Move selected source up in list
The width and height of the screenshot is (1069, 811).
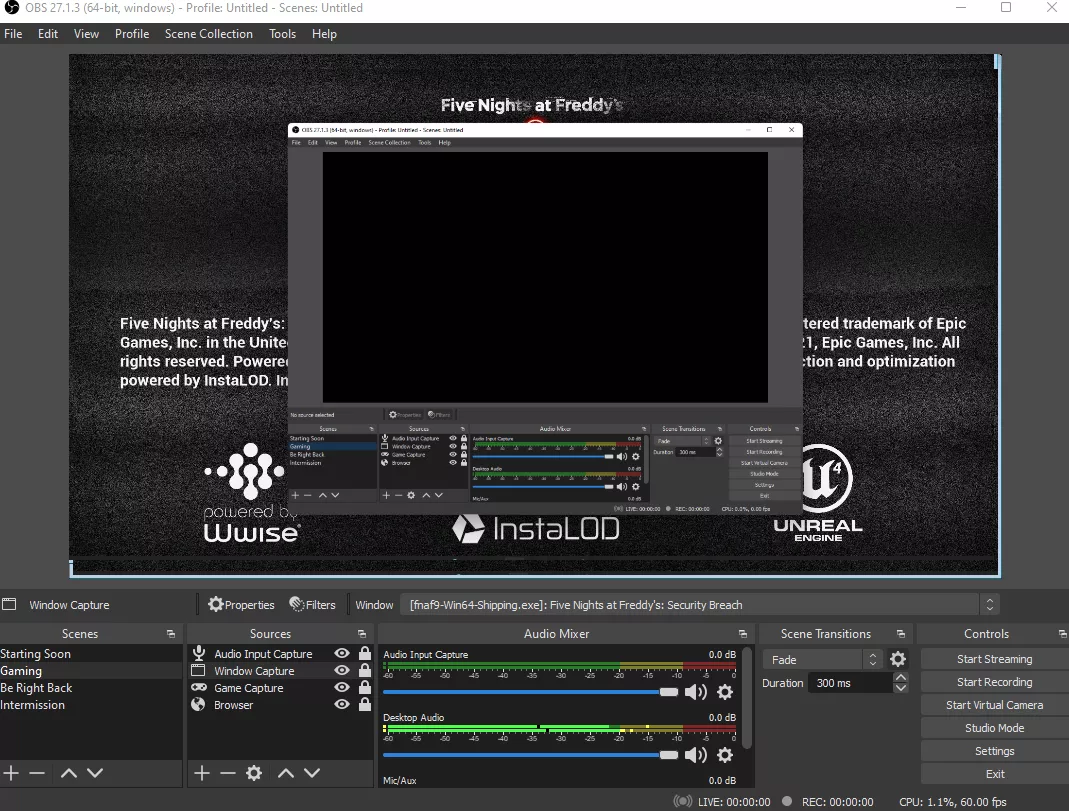[x=286, y=773]
